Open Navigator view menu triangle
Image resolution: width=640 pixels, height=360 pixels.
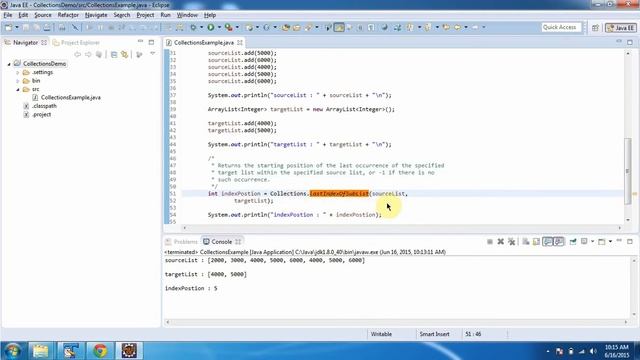153,54
